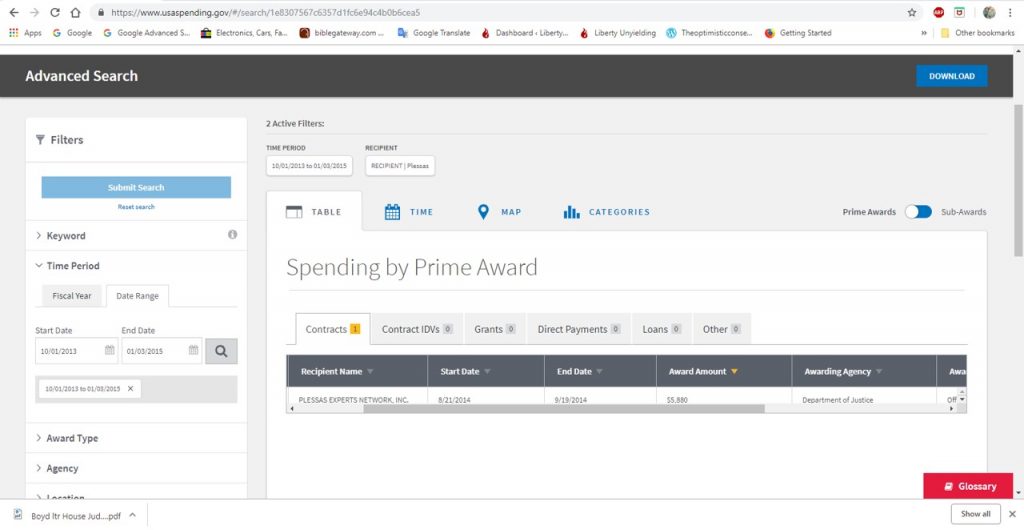Click Show all downloads button
1024x530 pixels.
click(x=976, y=514)
